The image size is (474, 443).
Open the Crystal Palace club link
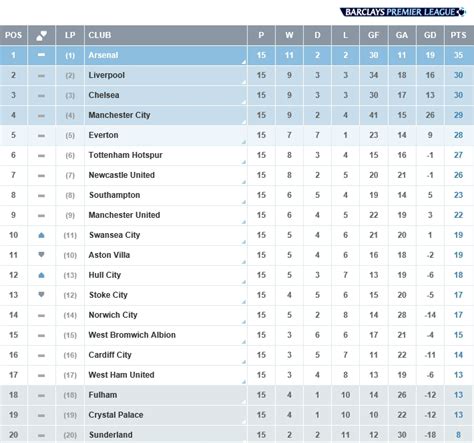116,415
